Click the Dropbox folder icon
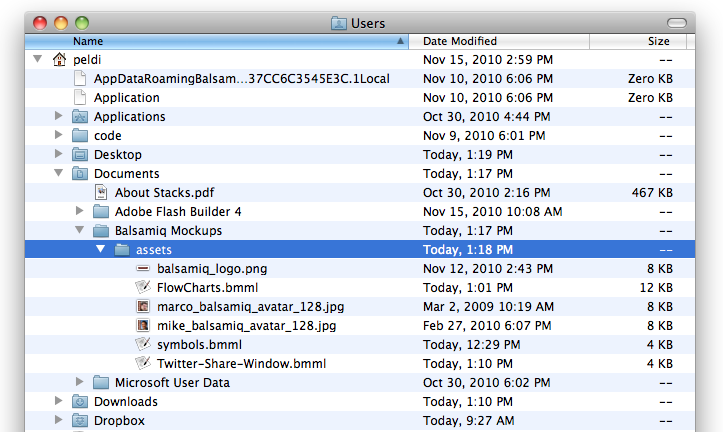723x432 pixels. click(80, 421)
